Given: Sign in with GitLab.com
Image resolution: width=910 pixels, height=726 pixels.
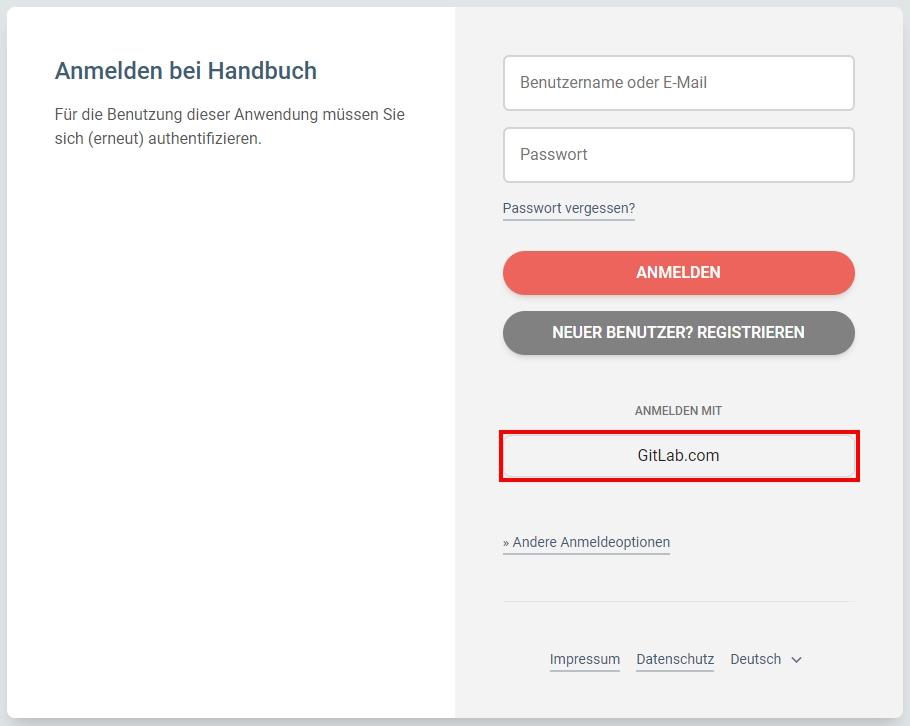Looking at the screenshot, I should 679,456.
